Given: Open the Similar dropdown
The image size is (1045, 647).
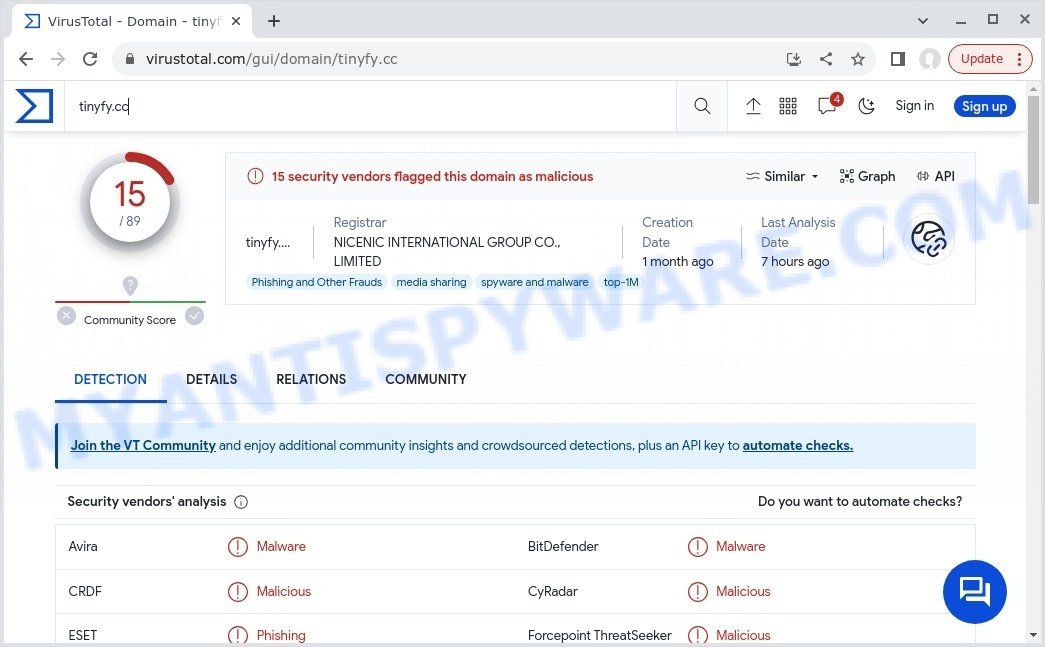Looking at the screenshot, I should 782,176.
